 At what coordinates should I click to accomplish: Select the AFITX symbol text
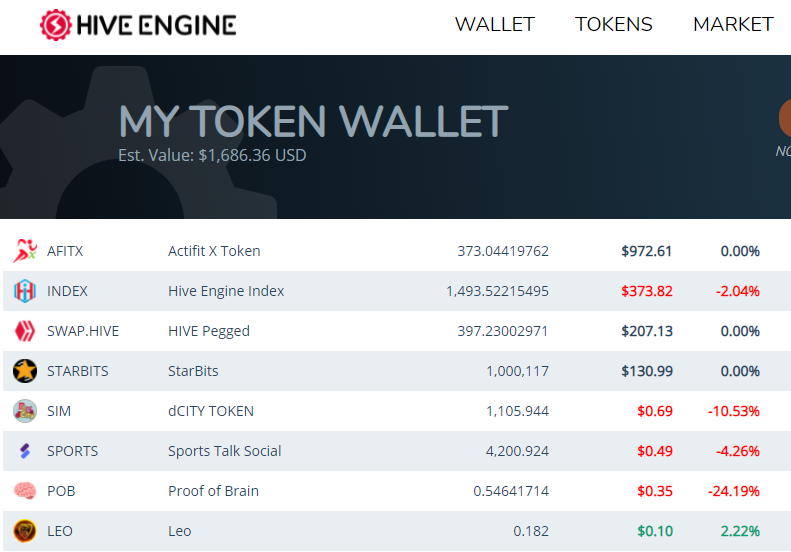(65, 251)
